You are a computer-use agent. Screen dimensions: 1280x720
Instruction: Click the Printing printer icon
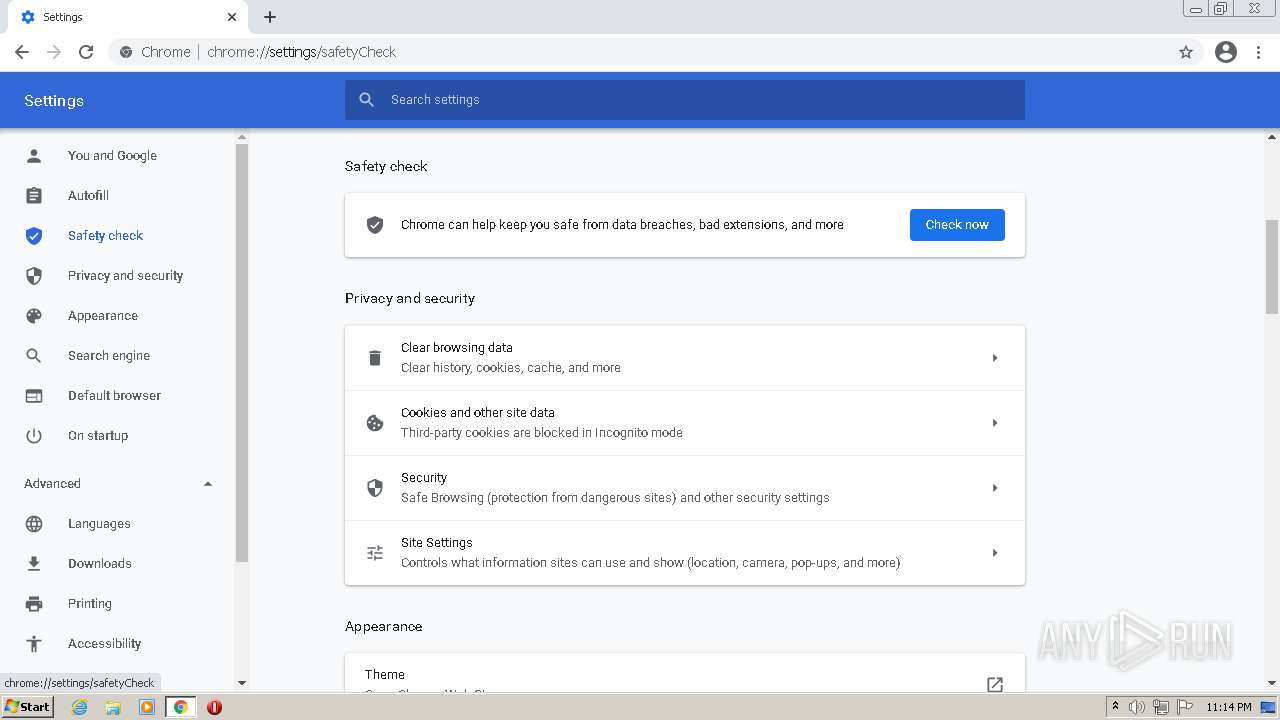[34, 603]
